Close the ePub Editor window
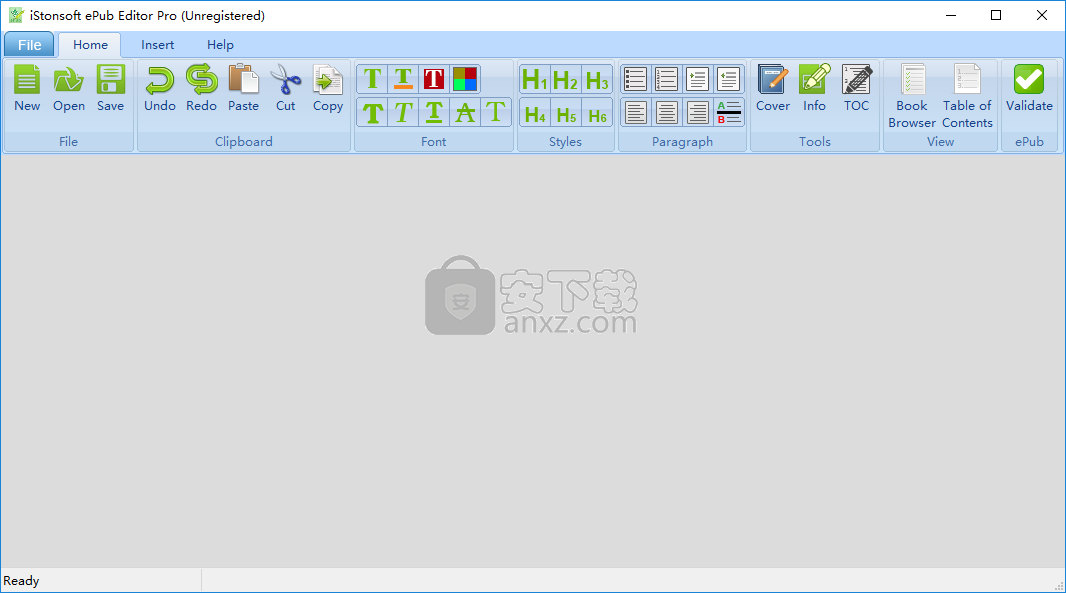This screenshot has height=593, width=1066. [x=1042, y=15]
